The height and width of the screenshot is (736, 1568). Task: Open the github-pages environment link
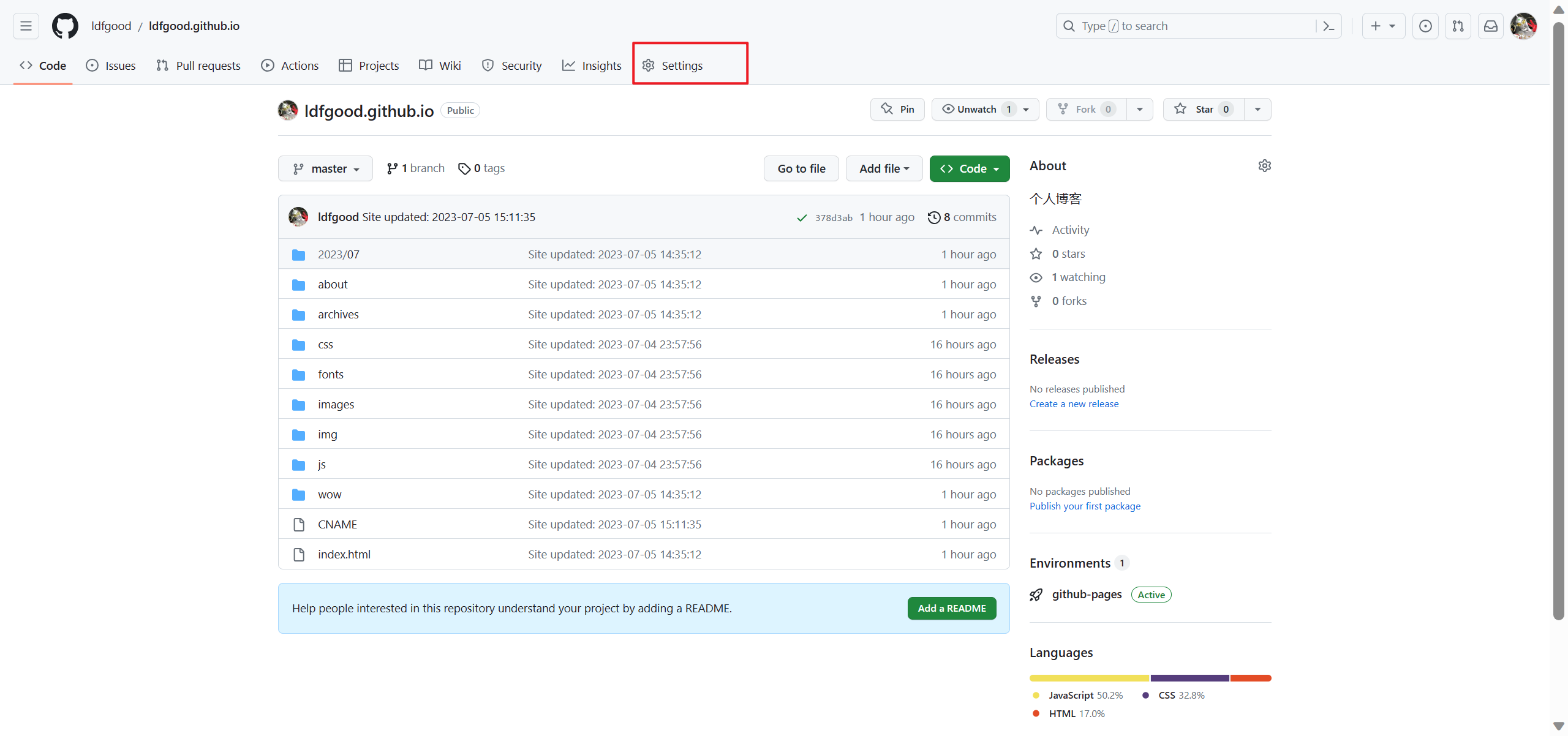click(x=1087, y=595)
